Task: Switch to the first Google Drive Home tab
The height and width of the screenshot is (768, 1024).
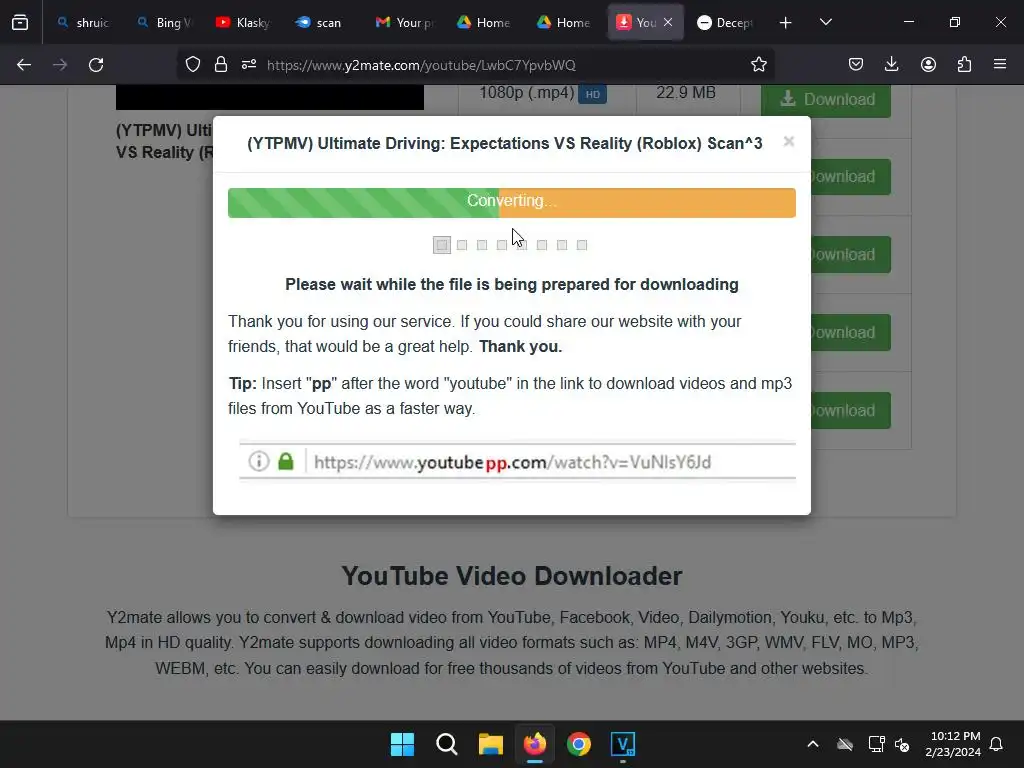Action: tap(483, 22)
